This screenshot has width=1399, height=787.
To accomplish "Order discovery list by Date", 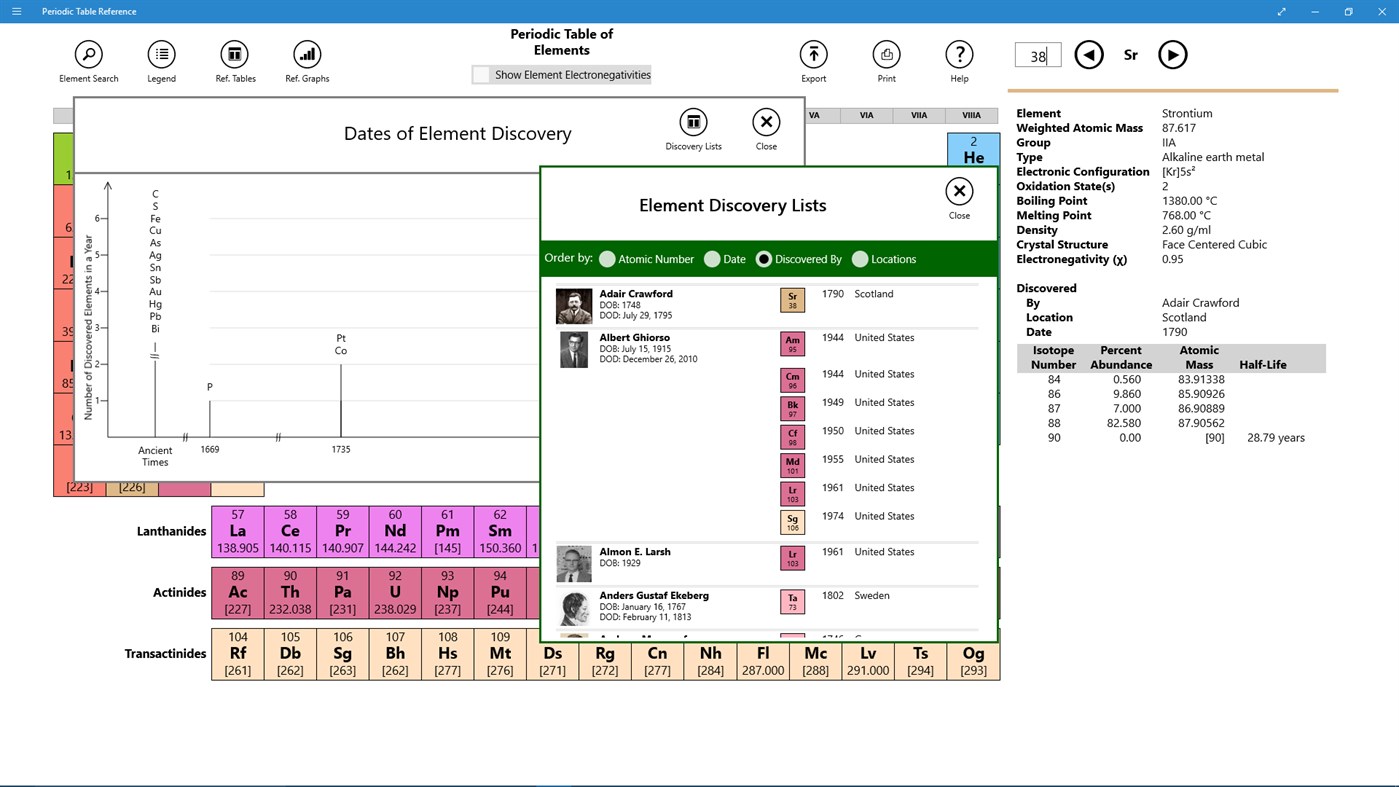I will tap(714, 258).
